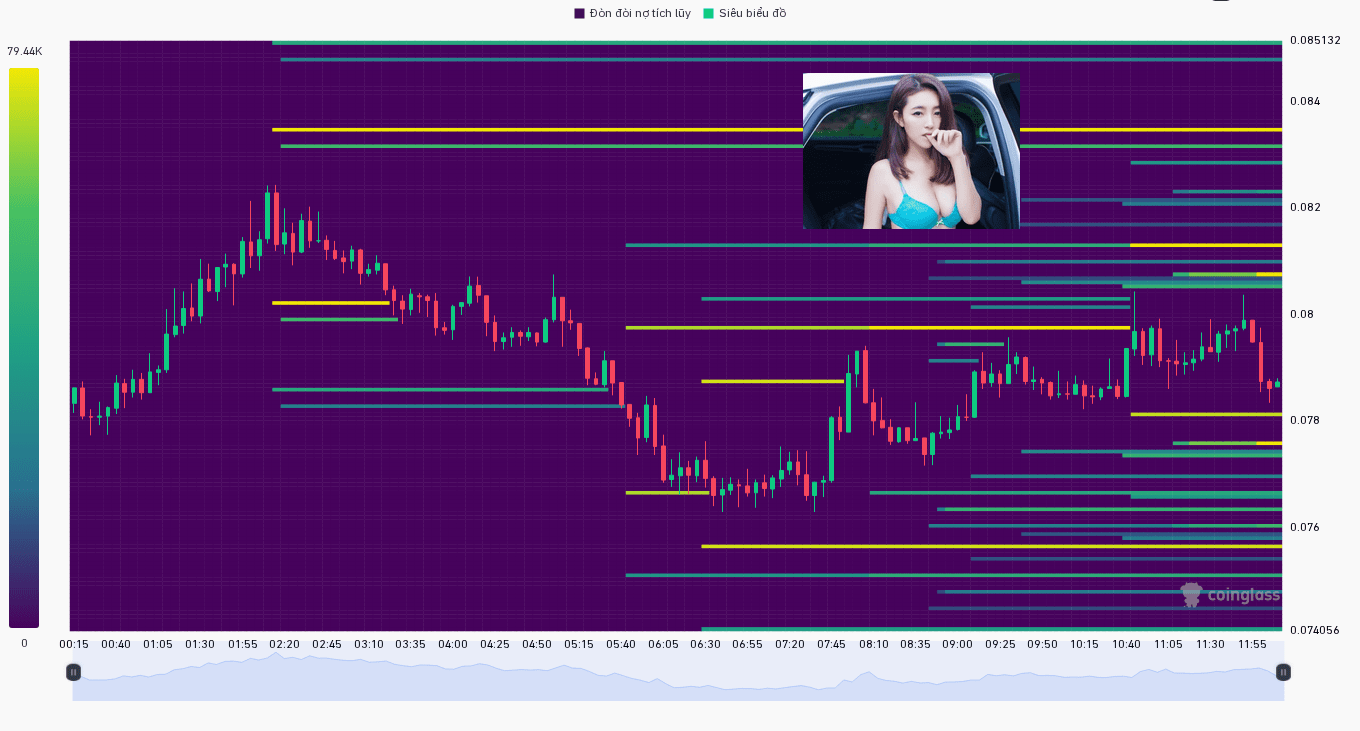Click the 04:25 time axis label

(x=495, y=644)
